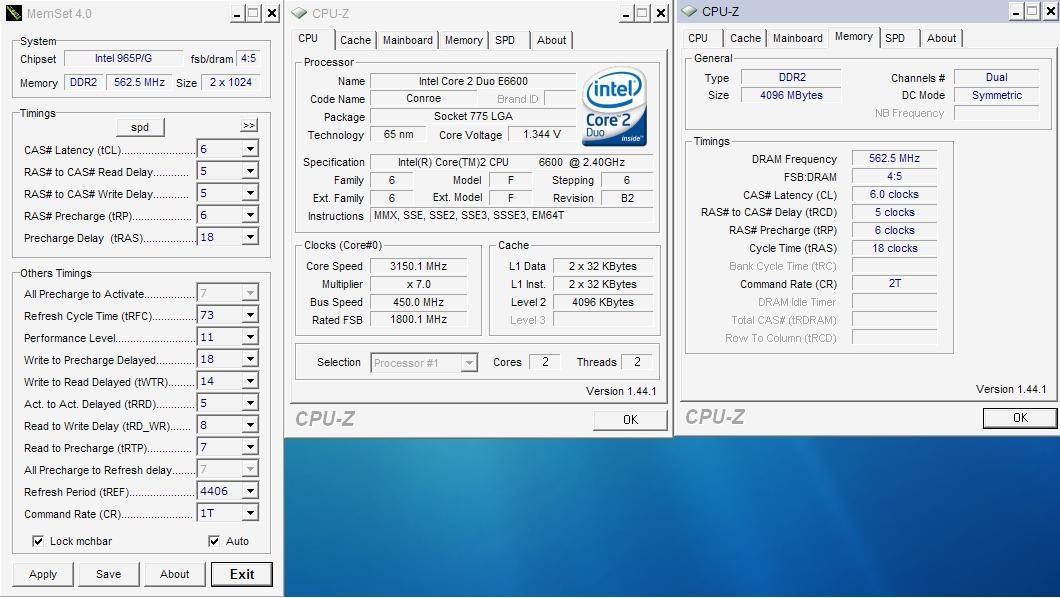
Task: Click the Core Voltage value 1.344 V
Action: point(541,134)
